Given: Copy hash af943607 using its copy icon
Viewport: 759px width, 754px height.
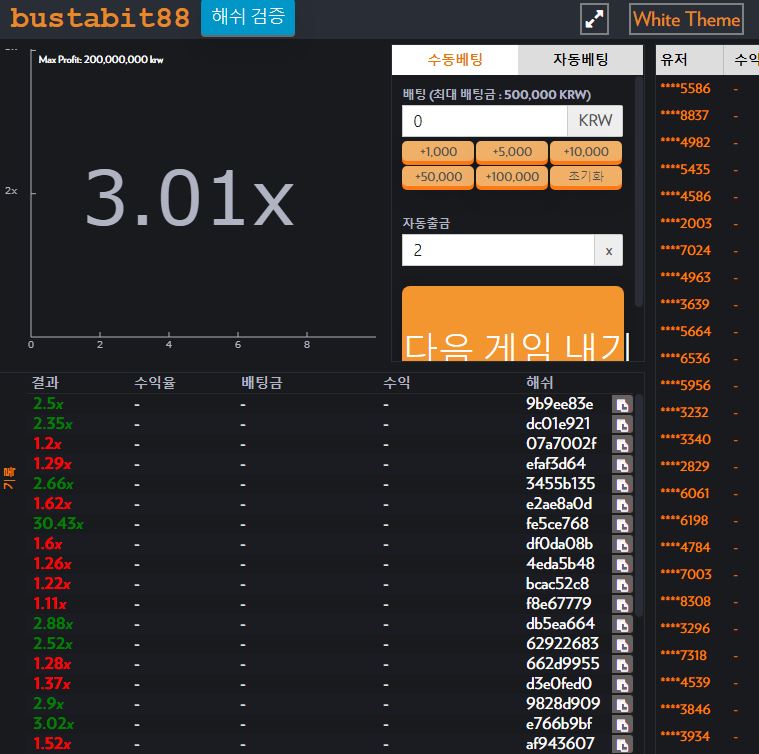Looking at the screenshot, I should 622,744.
